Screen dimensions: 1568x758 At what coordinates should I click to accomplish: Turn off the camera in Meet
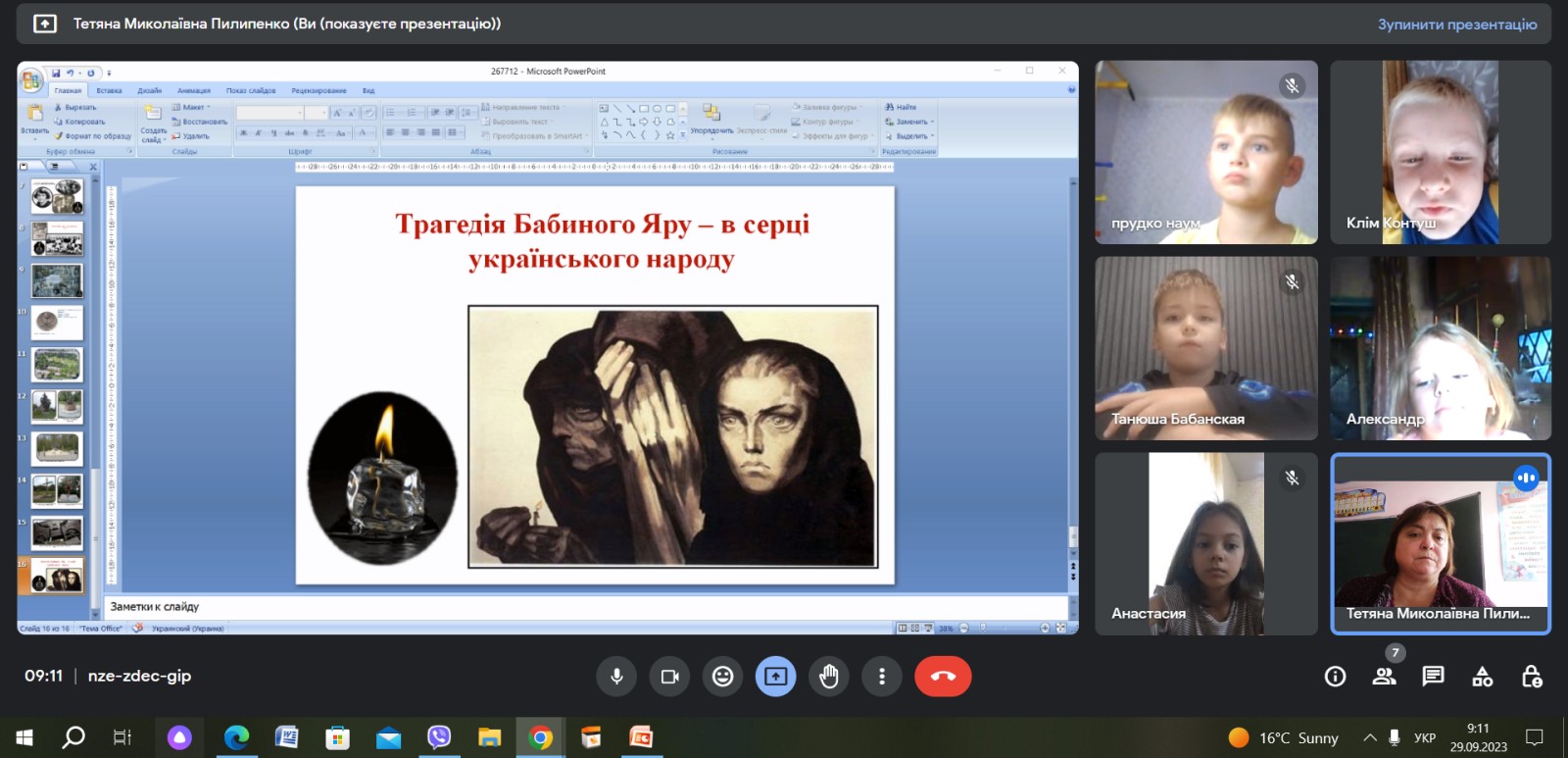click(x=669, y=676)
